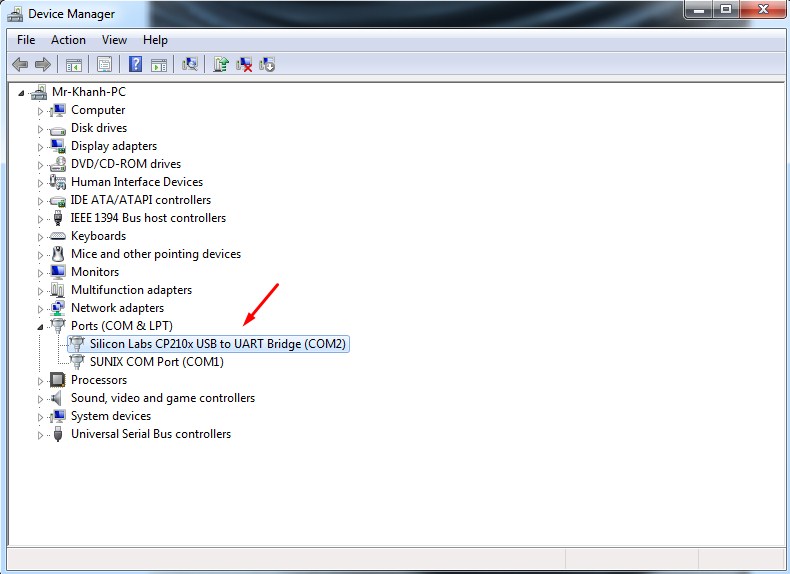Click Disable device toolbar icon

(267, 65)
